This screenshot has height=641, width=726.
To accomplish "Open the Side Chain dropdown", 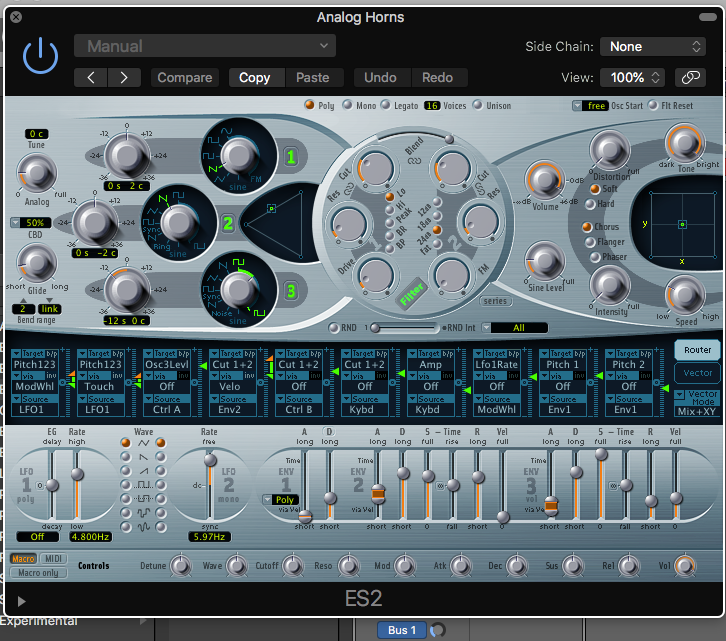I will [653, 46].
